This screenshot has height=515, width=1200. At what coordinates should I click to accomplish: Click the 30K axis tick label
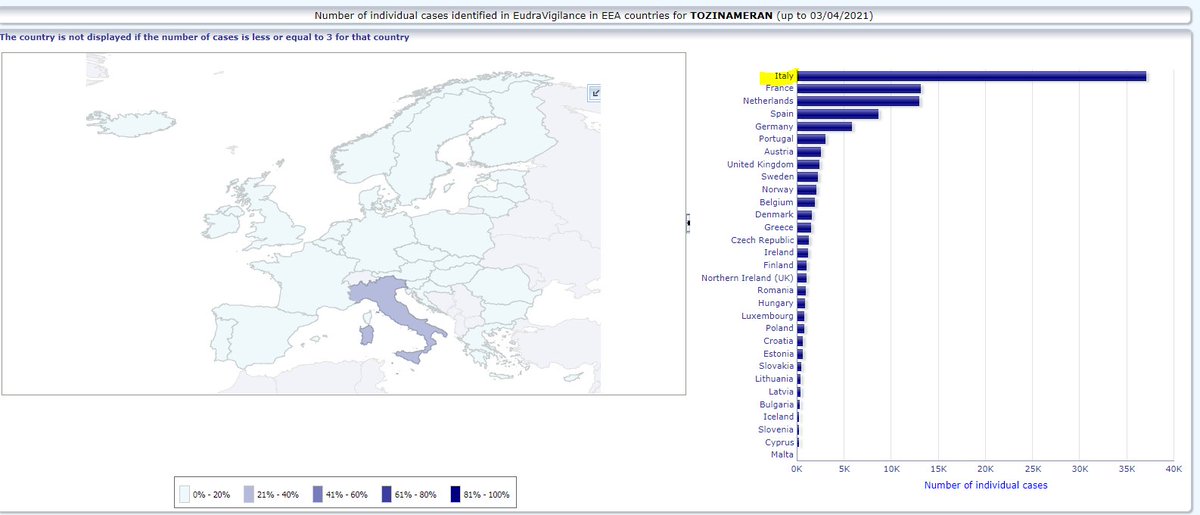pyautogui.click(x=1080, y=468)
